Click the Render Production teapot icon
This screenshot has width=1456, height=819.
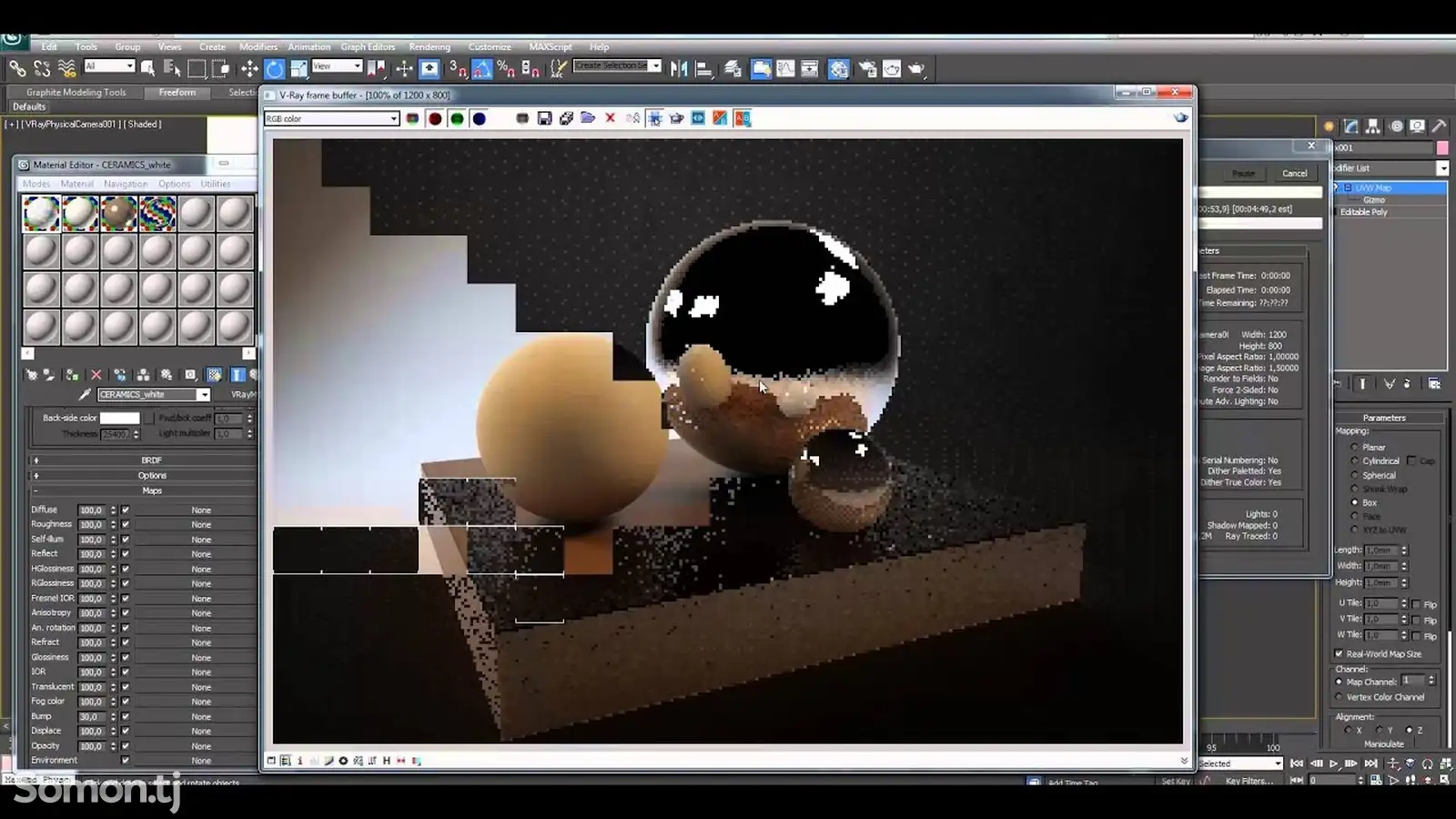coord(916,69)
